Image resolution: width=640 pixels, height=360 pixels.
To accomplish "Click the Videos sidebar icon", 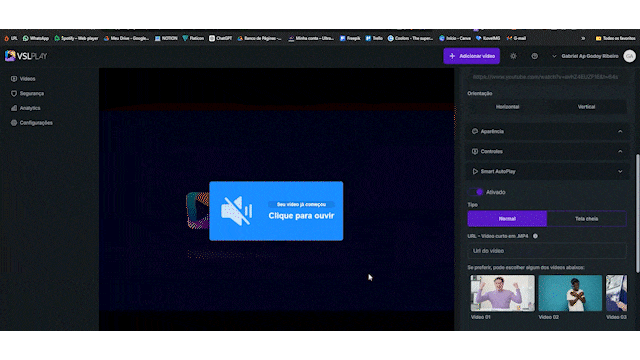I will [x=14, y=79].
